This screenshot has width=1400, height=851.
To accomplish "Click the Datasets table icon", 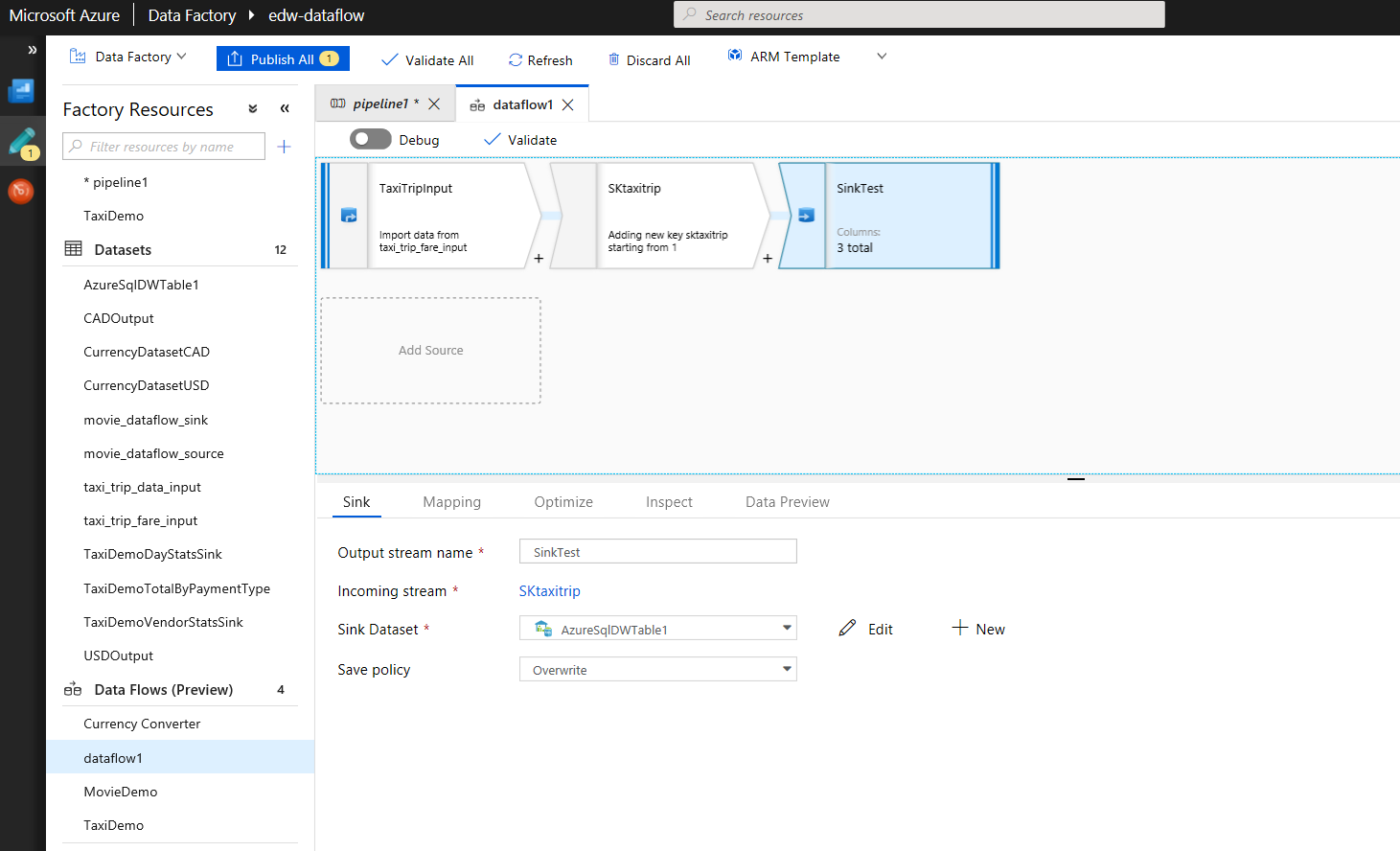I will [73, 249].
